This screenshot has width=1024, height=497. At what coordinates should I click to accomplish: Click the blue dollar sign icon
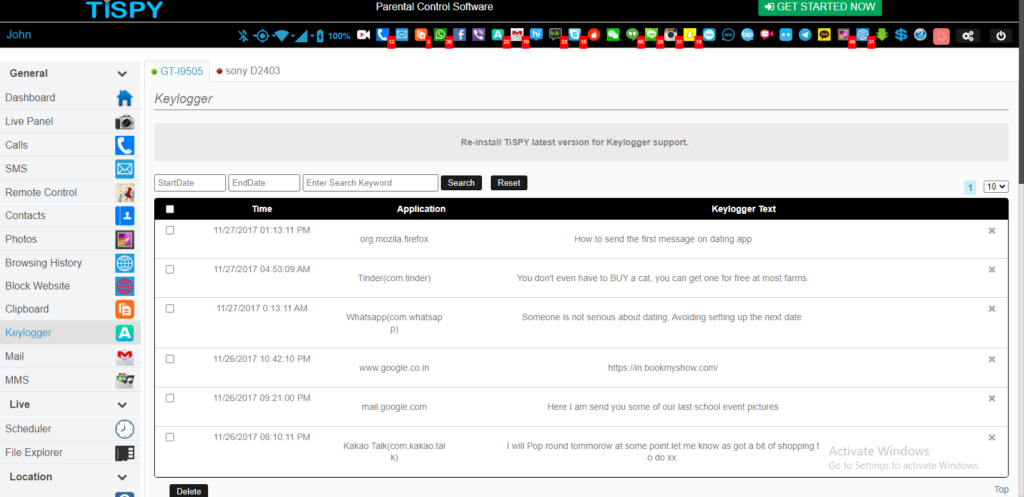point(901,35)
